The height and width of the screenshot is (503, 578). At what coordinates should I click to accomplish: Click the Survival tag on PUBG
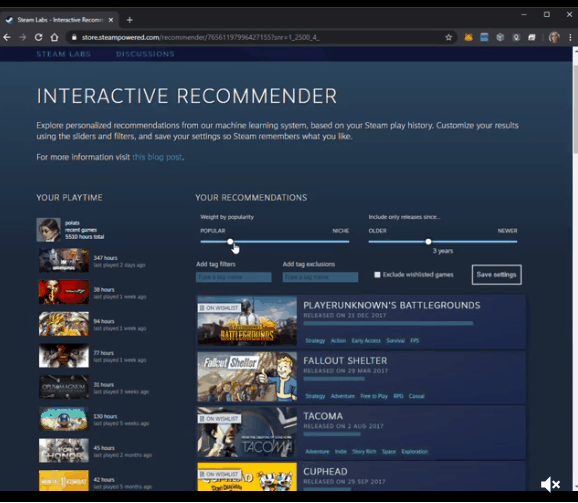coord(395,340)
